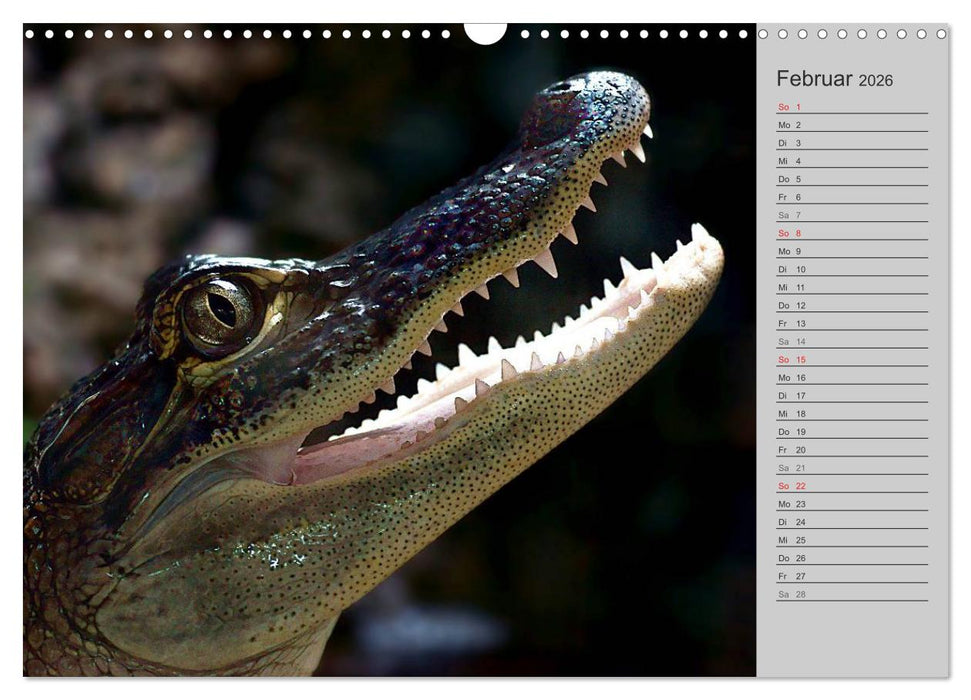Click the Do 5 date line
The width and height of the screenshot is (971, 700).
[x=851, y=179]
